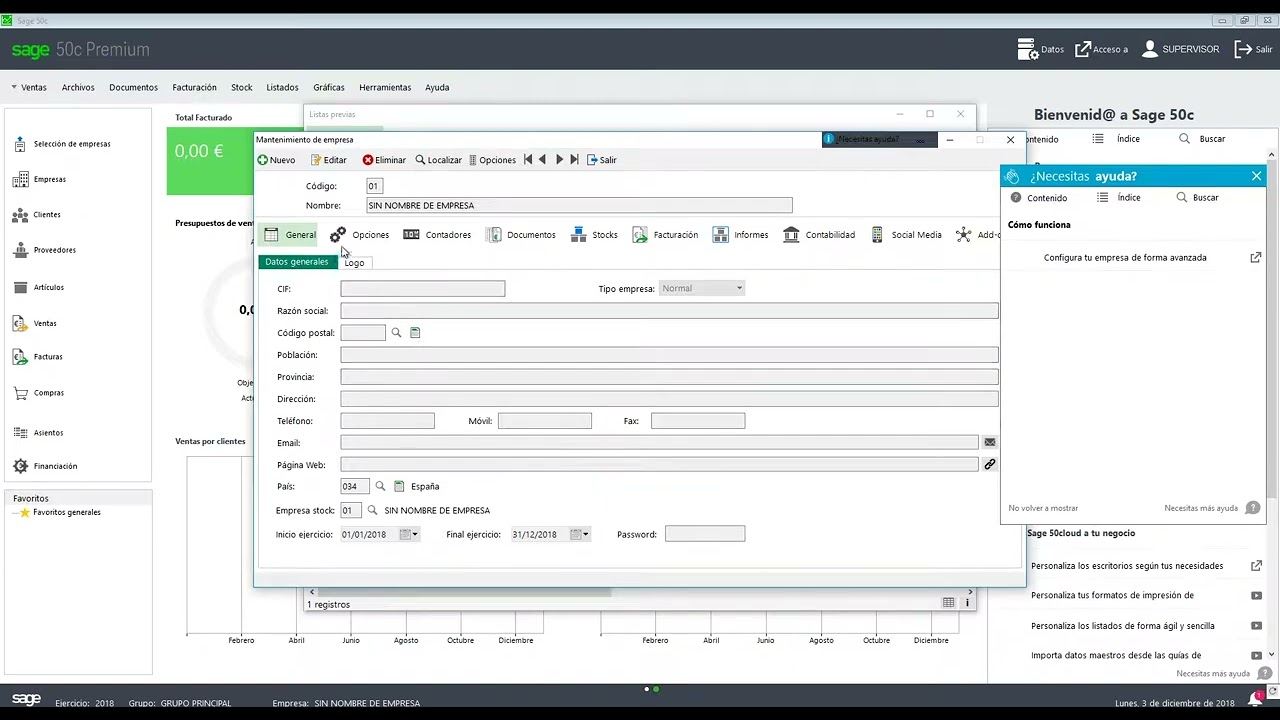Open the Ventas dropdown menu

coord(29,87)
